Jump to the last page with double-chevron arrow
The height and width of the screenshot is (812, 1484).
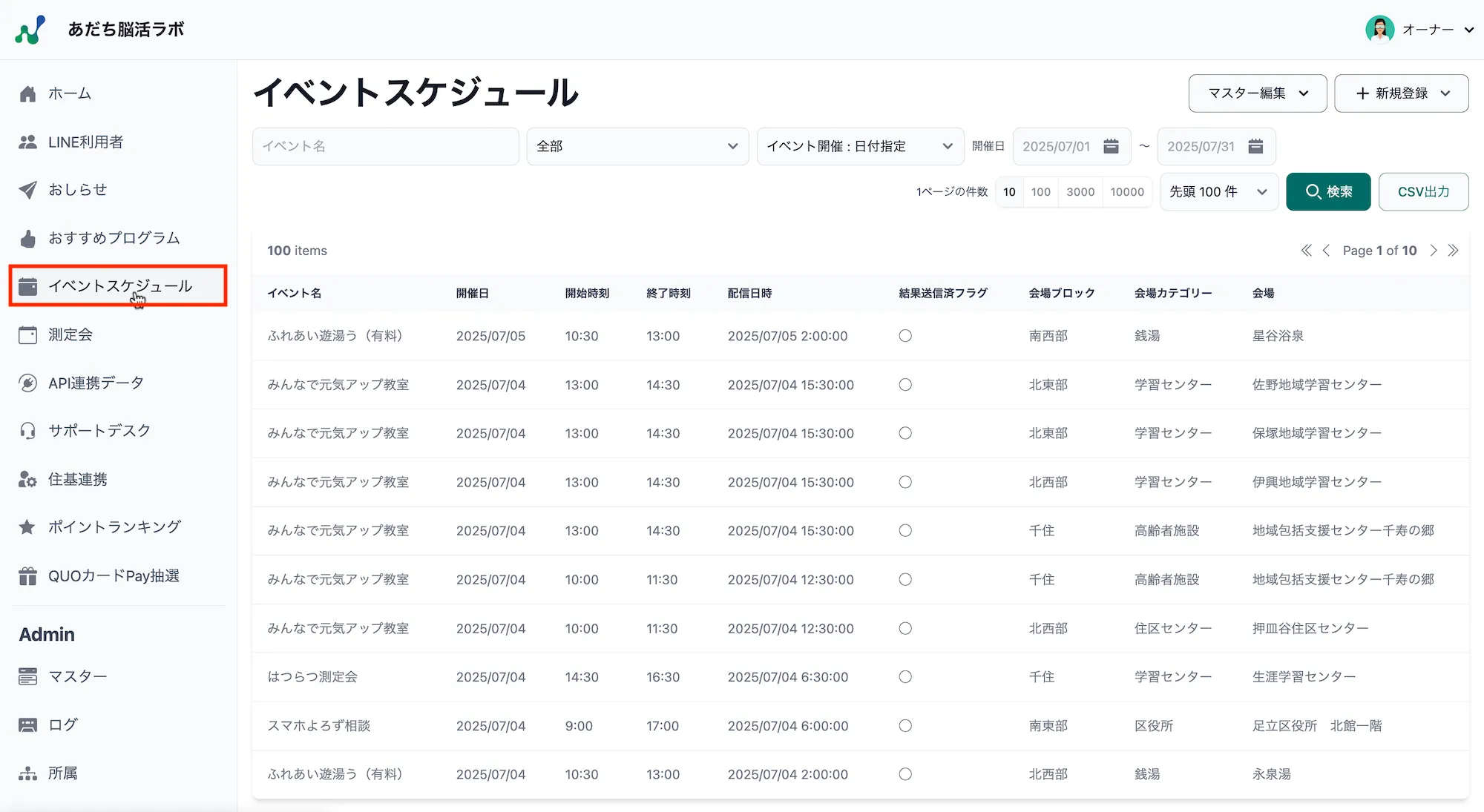click(1454, 251)
